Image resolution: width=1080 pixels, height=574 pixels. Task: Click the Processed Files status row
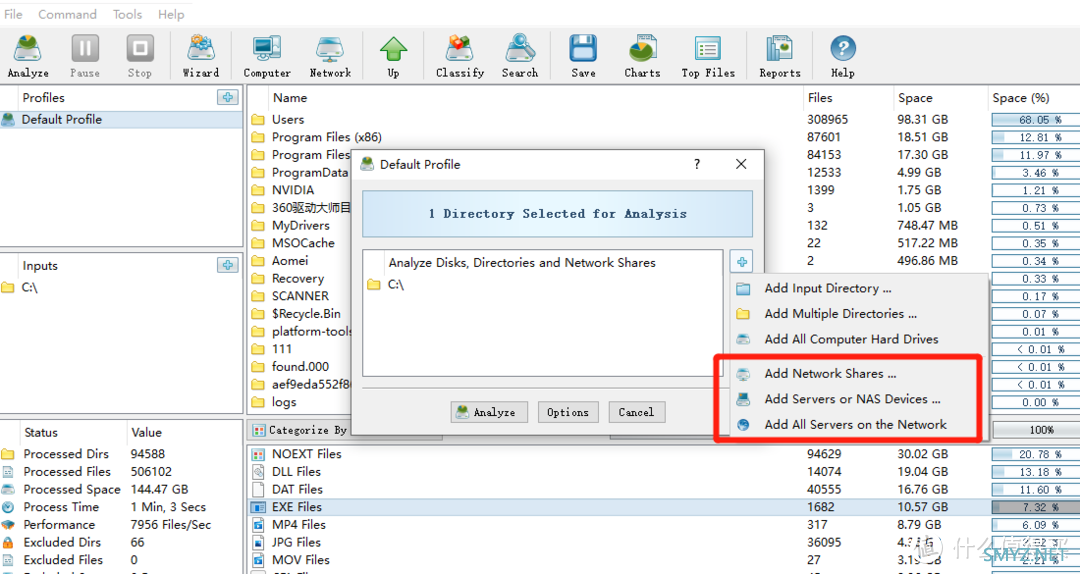pos(121,471)
